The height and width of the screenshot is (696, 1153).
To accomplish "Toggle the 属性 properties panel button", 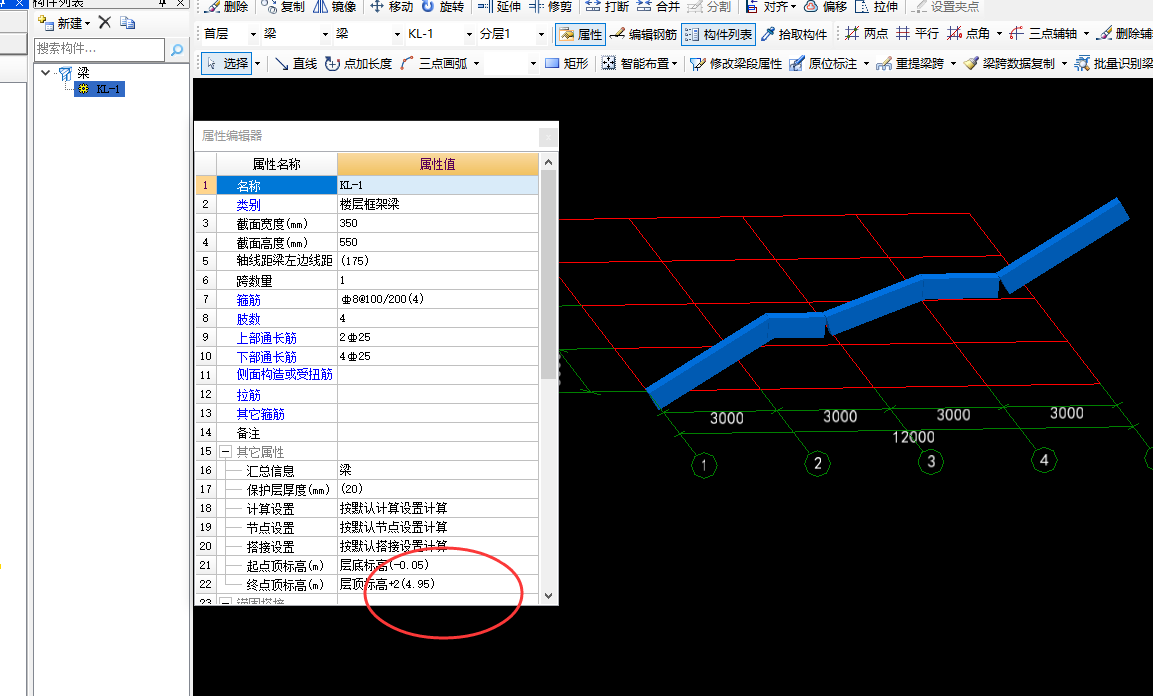I will pos(580,34).
